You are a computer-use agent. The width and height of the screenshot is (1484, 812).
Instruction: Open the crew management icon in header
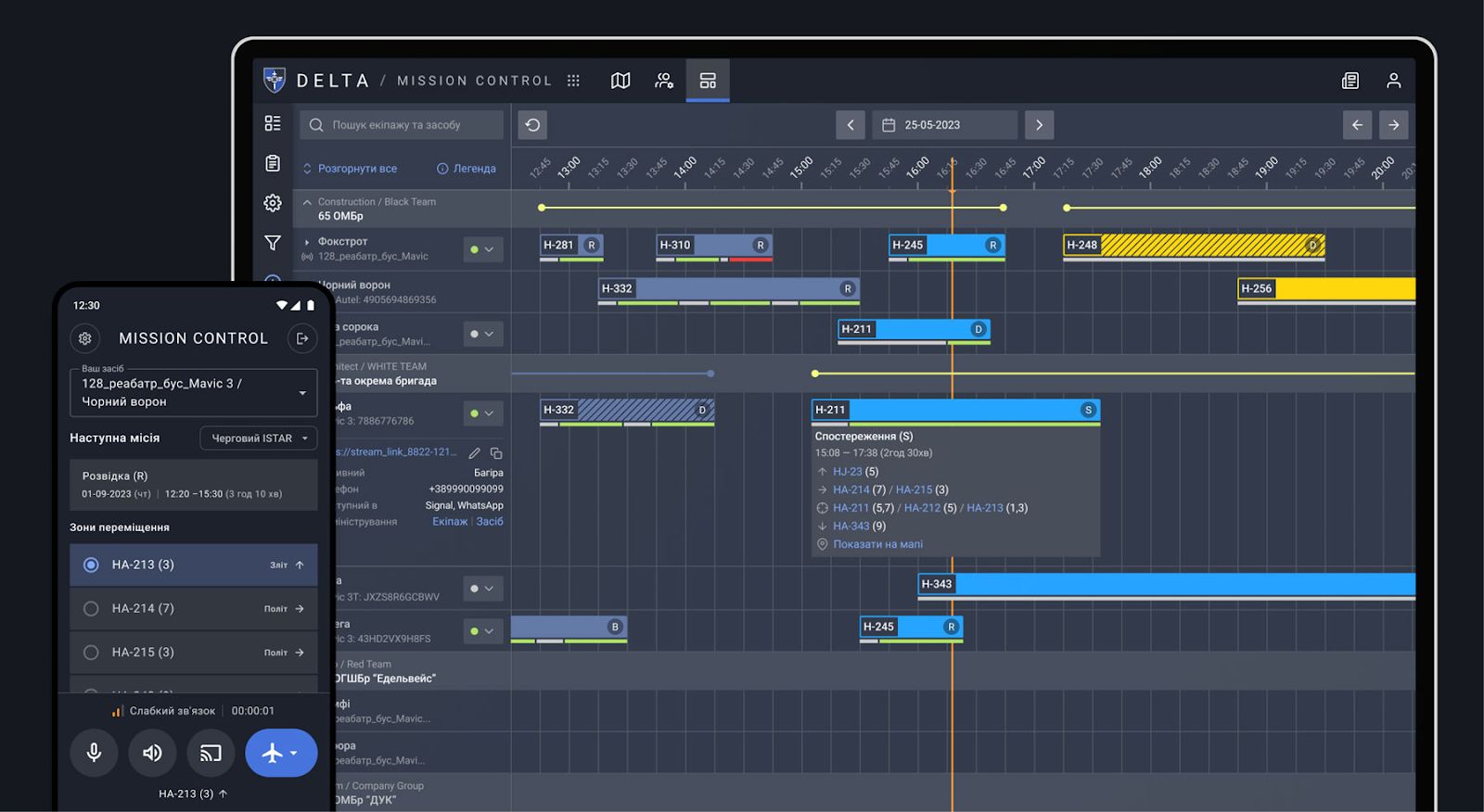tap(664, 81)
